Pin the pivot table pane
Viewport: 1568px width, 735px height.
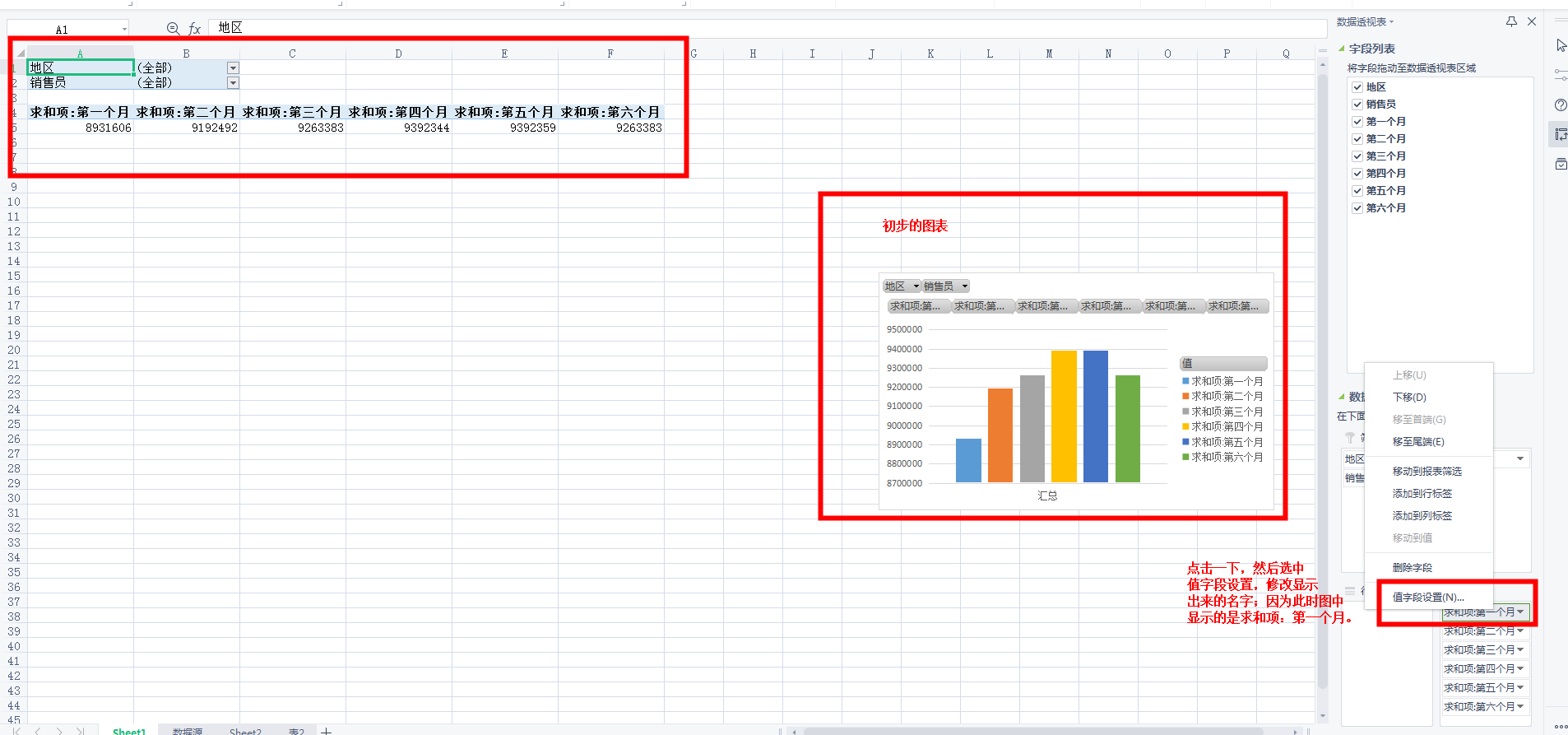coord(1511,21)
